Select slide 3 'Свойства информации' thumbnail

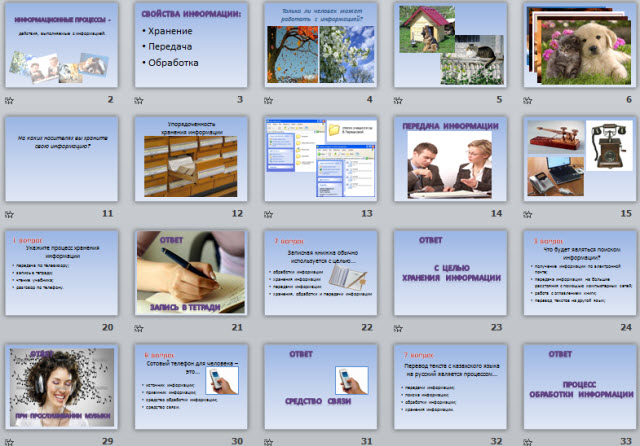[x=191, y=46]
